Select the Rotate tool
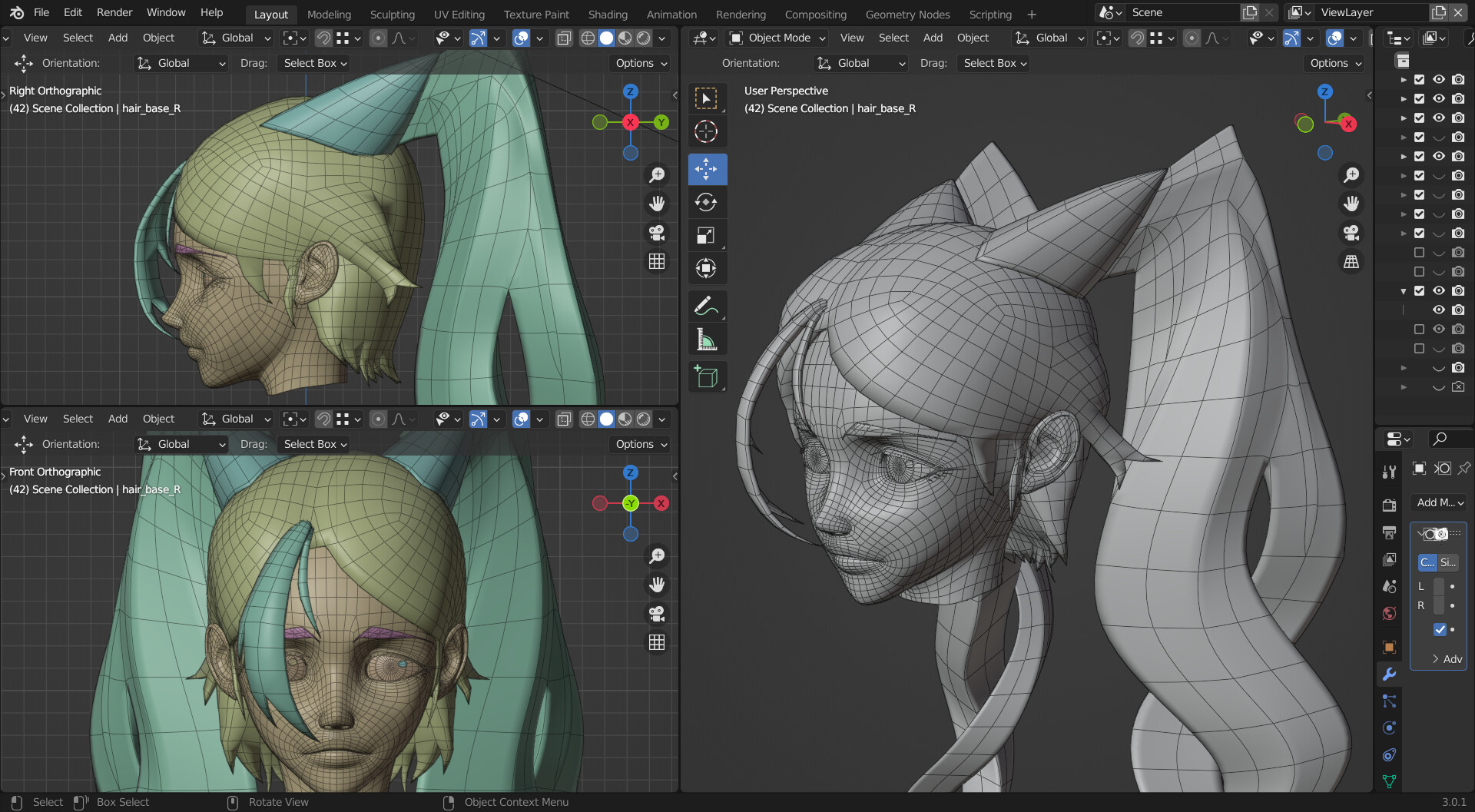 coord(706,202)
